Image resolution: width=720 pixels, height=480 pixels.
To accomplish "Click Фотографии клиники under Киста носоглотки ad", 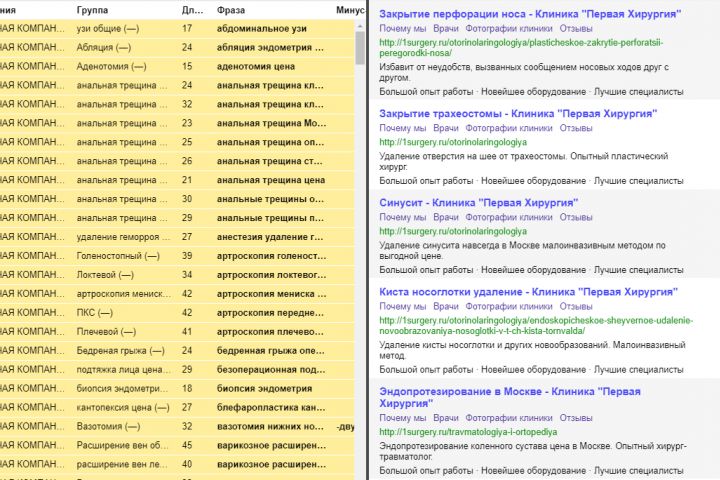I will tap(509, 306).
